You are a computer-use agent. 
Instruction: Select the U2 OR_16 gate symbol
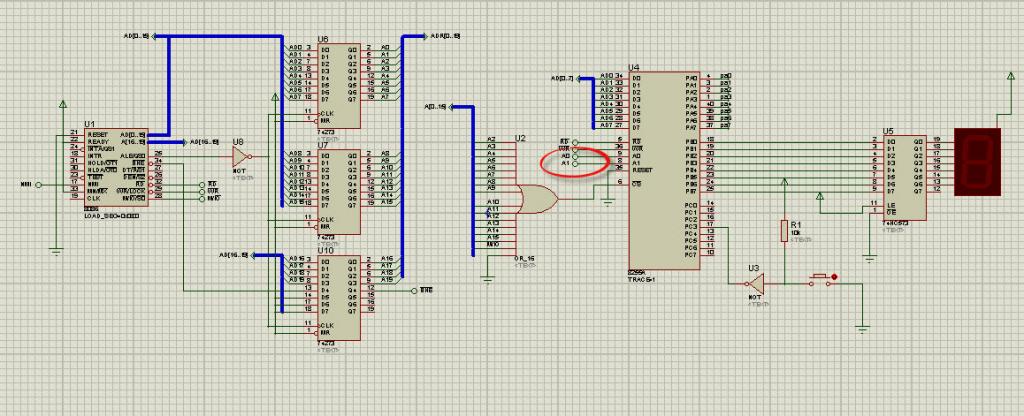(537, 199)
